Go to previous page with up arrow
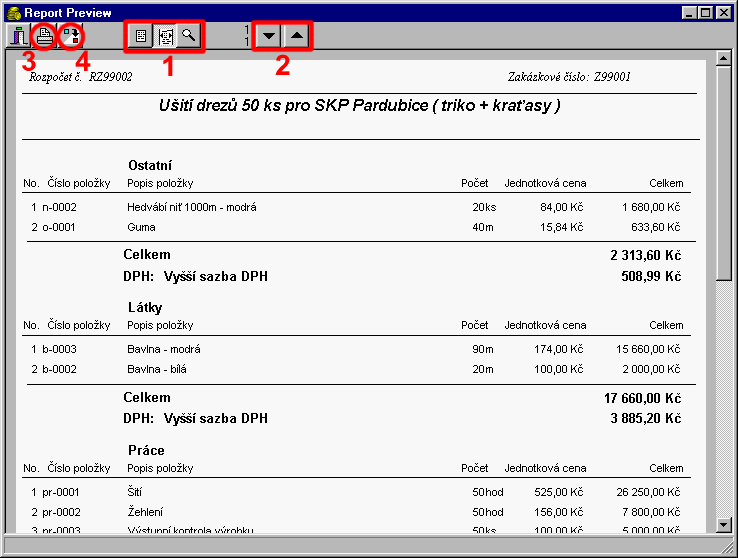 [296, 37]
